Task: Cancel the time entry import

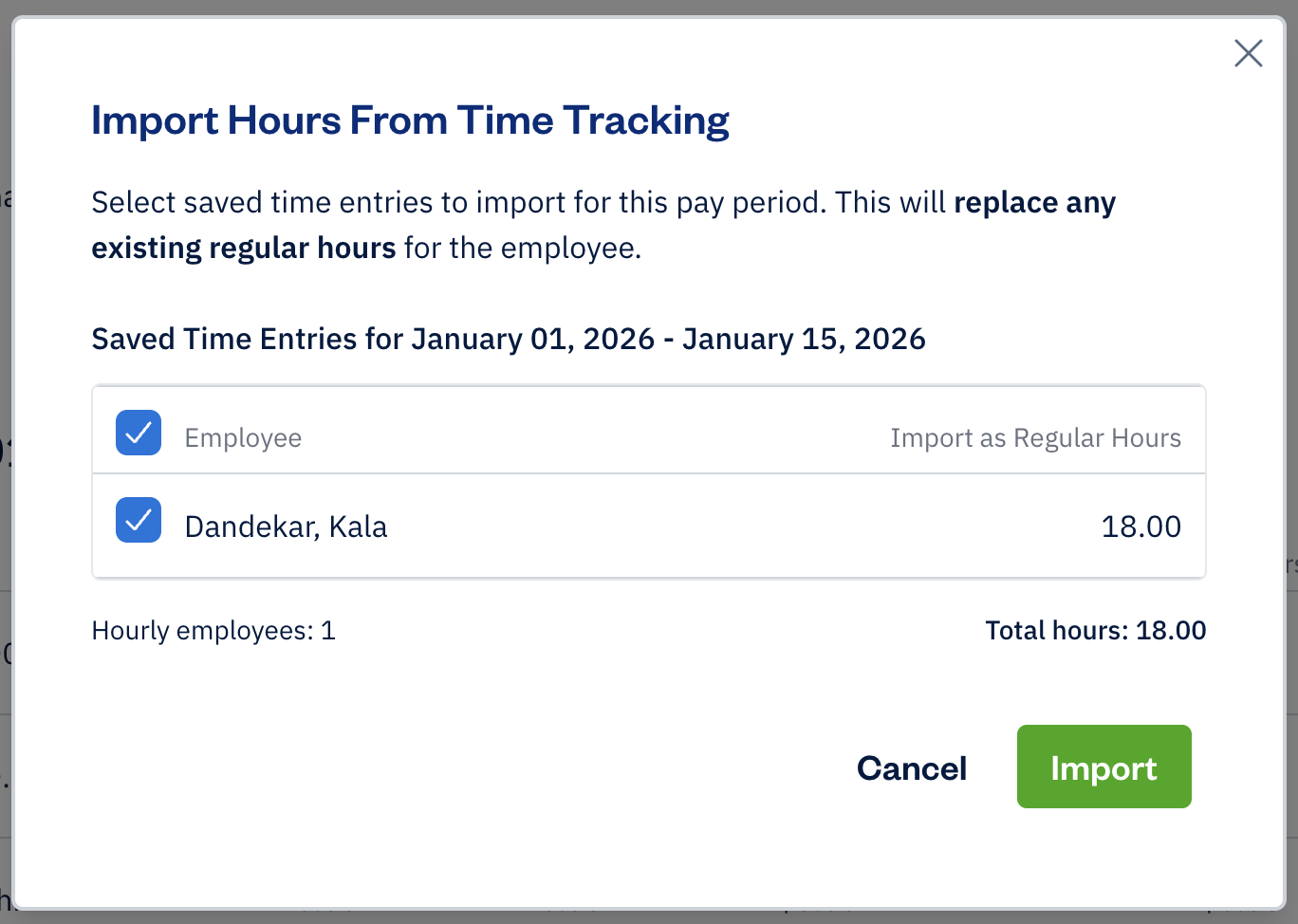Action: coord(911,767)
